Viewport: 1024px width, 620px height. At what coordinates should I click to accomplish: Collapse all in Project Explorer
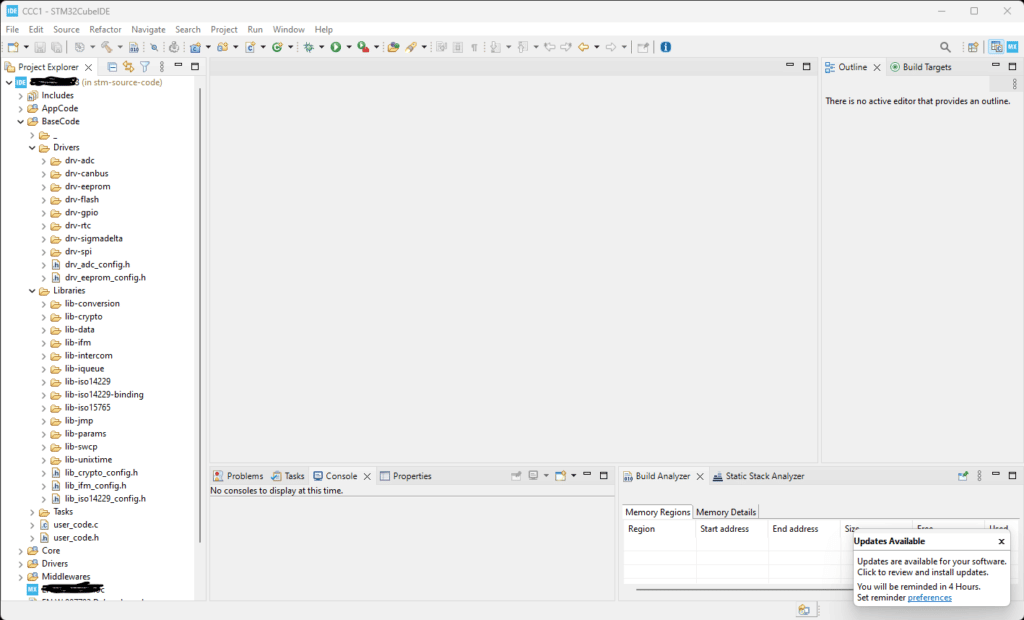point(112,67)
